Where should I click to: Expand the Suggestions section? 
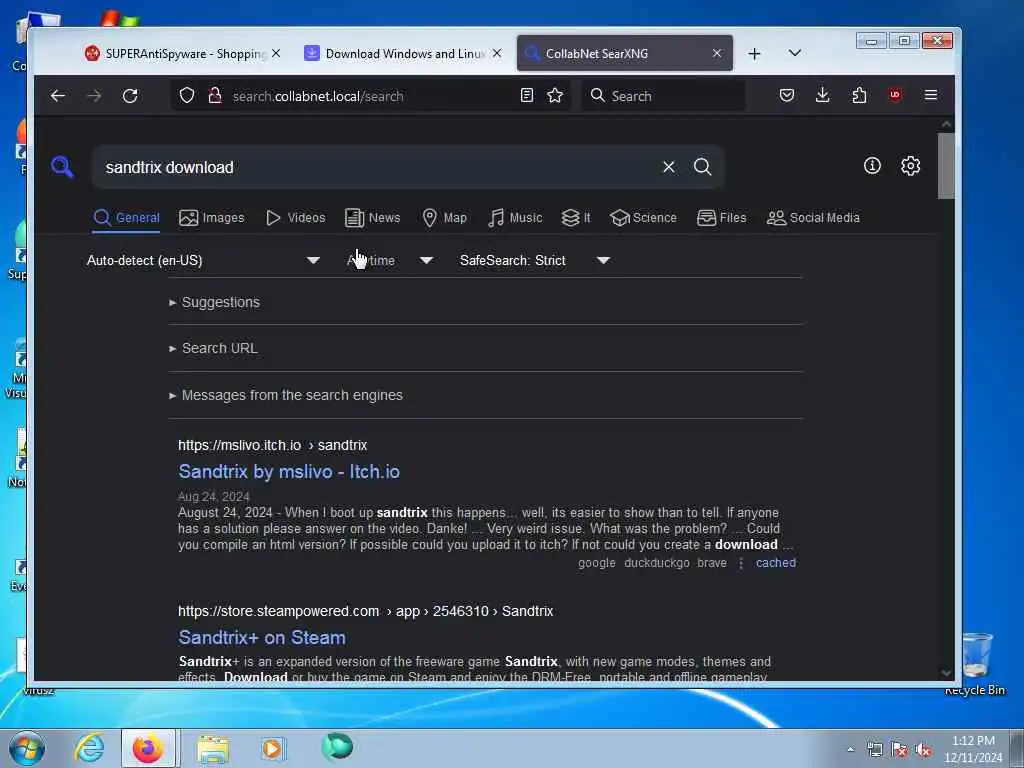point(214,302)
